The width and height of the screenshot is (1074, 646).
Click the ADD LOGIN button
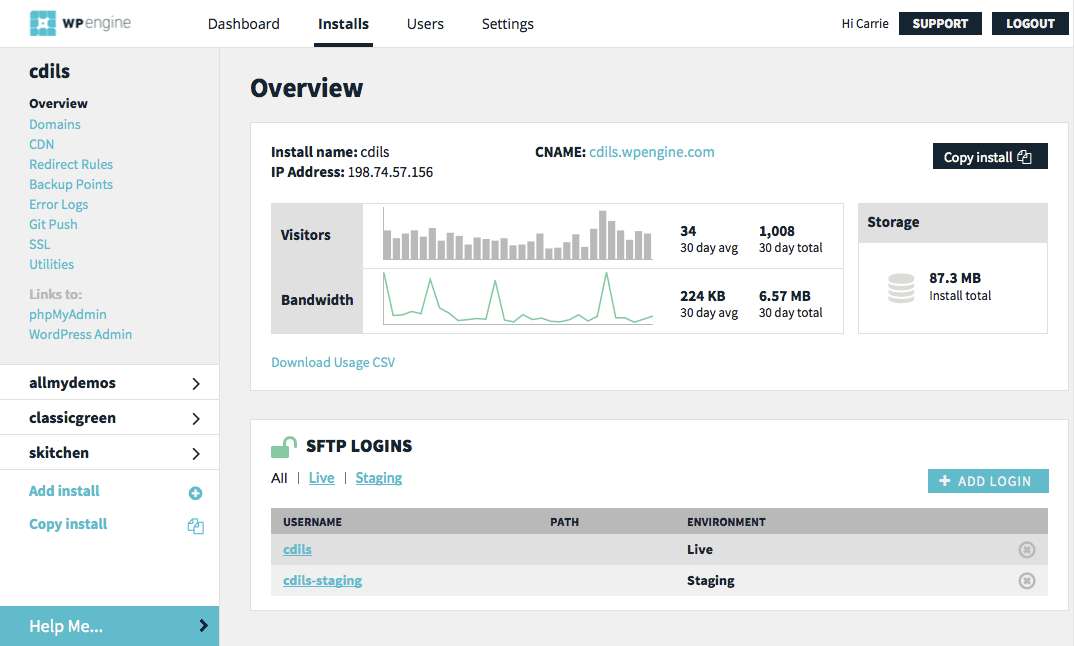988,481
